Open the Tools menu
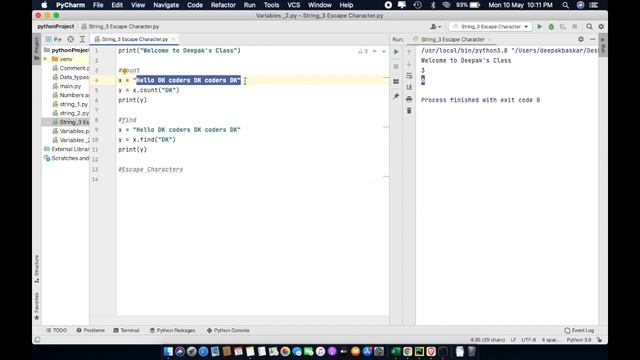Viewport: 640px width, 360px height. (x=271, y=5)
